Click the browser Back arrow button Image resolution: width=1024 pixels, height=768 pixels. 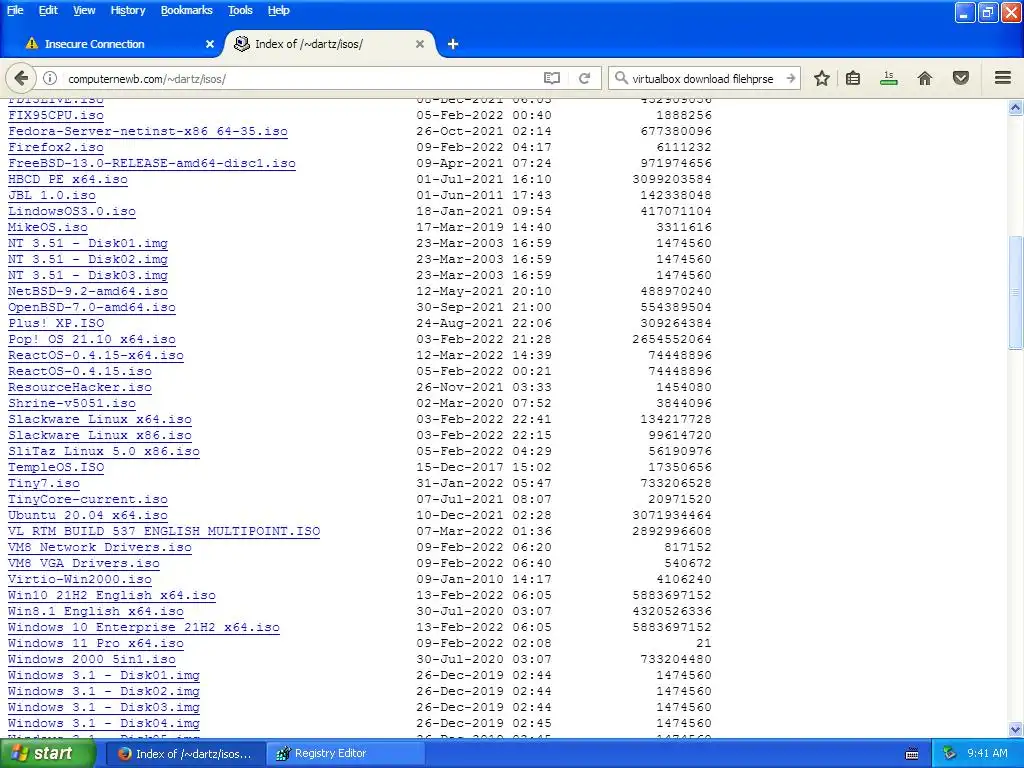21,78
